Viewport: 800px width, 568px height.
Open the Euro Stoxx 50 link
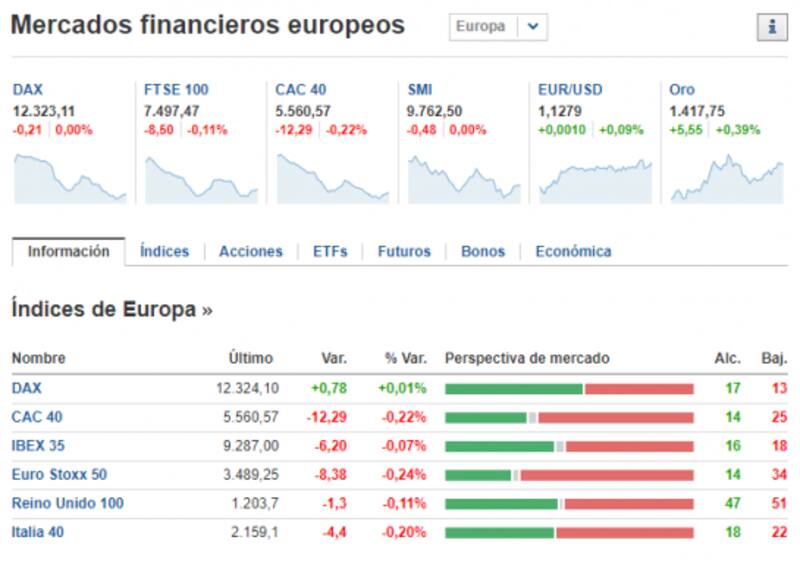tap(59, 475)
